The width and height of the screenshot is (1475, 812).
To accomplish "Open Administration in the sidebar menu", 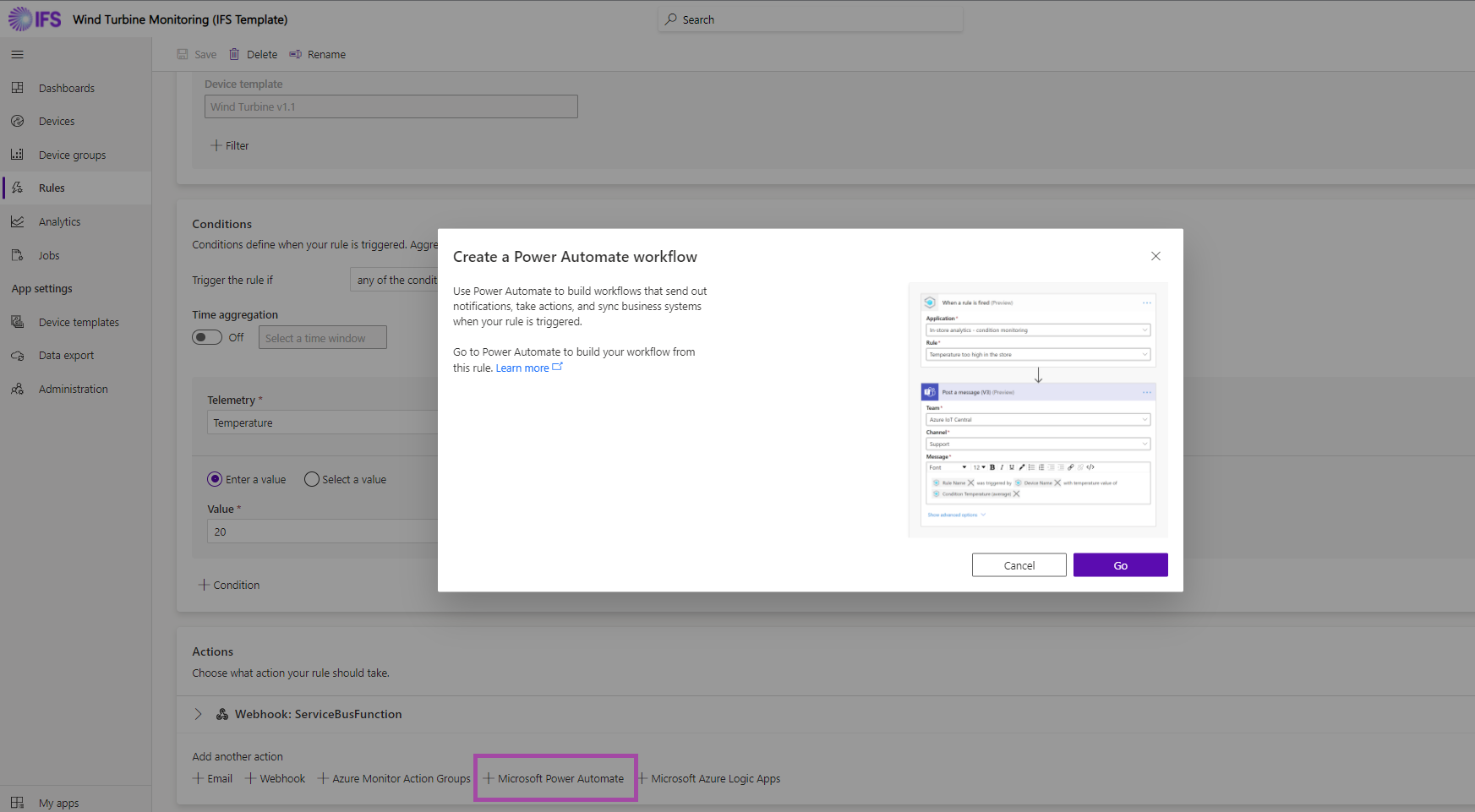I will (73, 390).
